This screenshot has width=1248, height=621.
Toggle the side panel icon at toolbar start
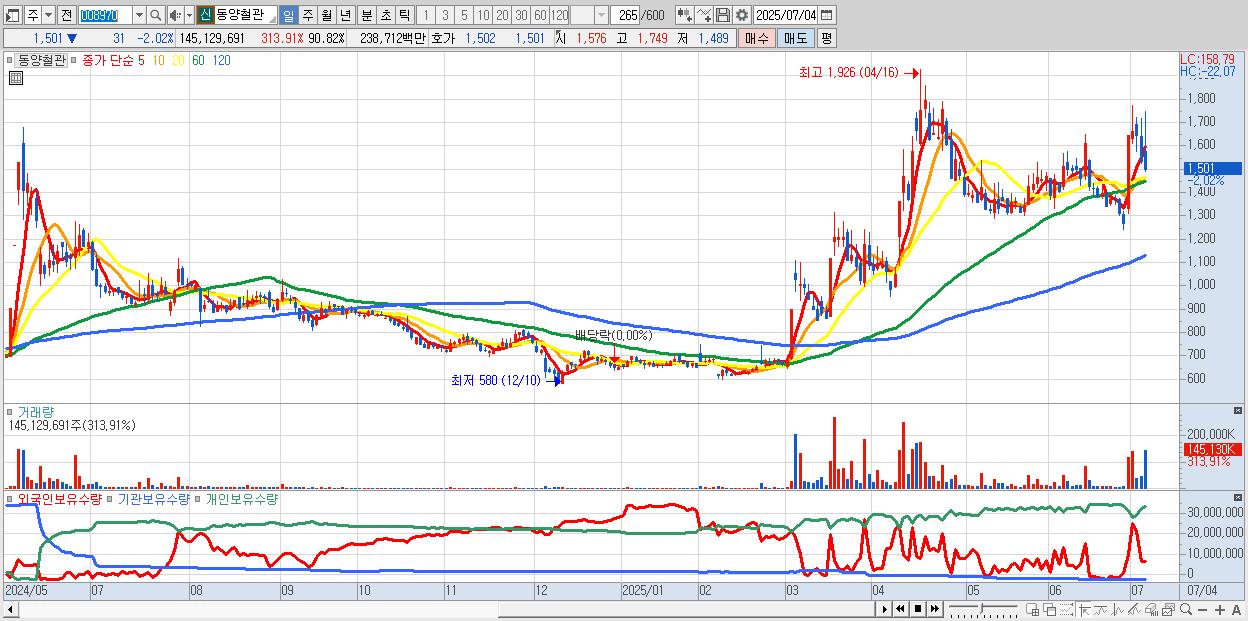(13, 16)
